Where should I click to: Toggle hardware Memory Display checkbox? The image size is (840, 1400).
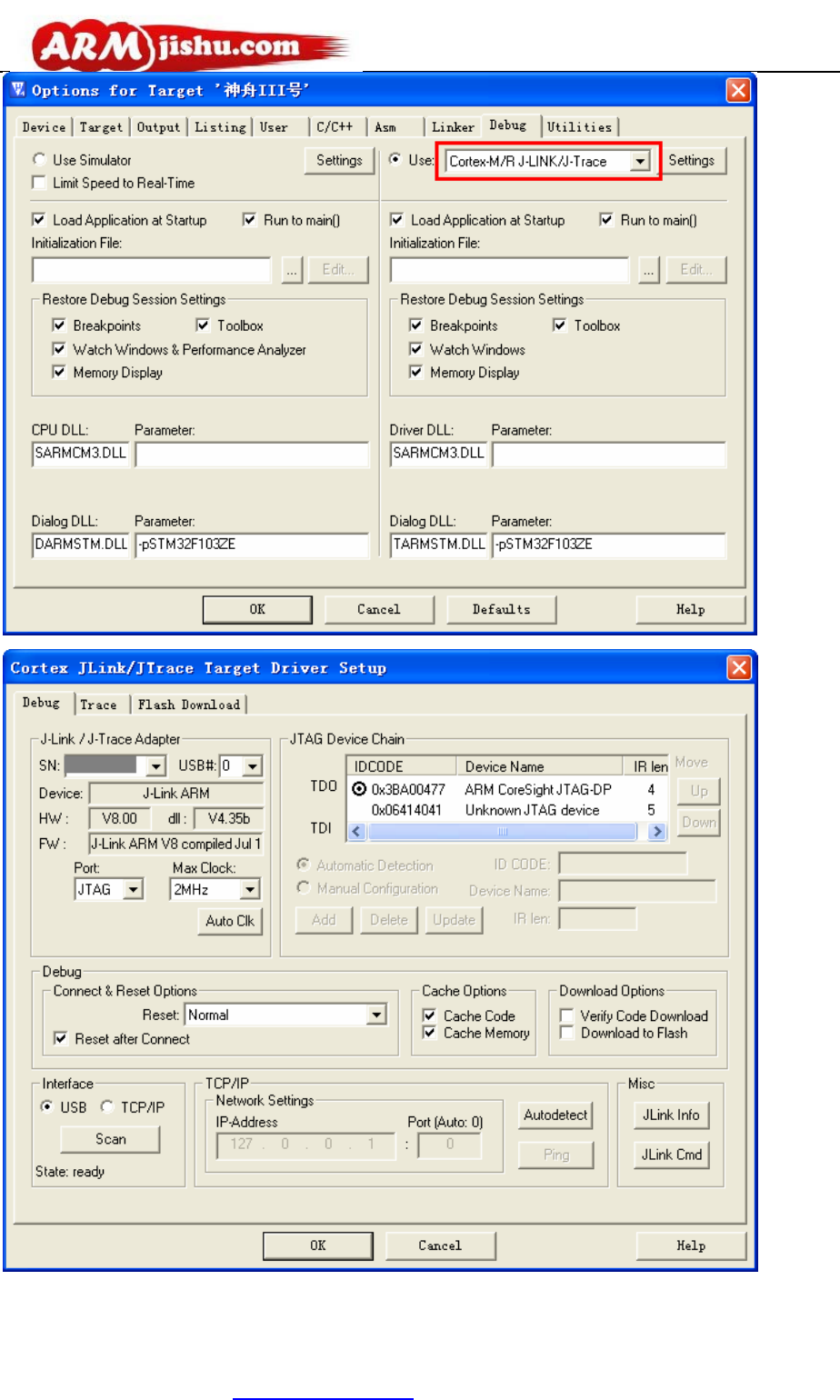pyautogui.click(x=416, y=373)
